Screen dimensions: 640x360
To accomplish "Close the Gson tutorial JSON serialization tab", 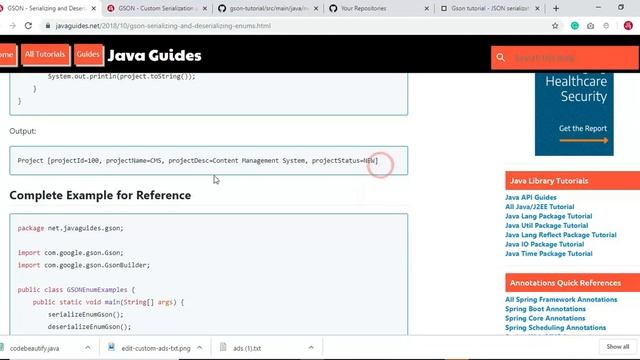I will point(538,8).
